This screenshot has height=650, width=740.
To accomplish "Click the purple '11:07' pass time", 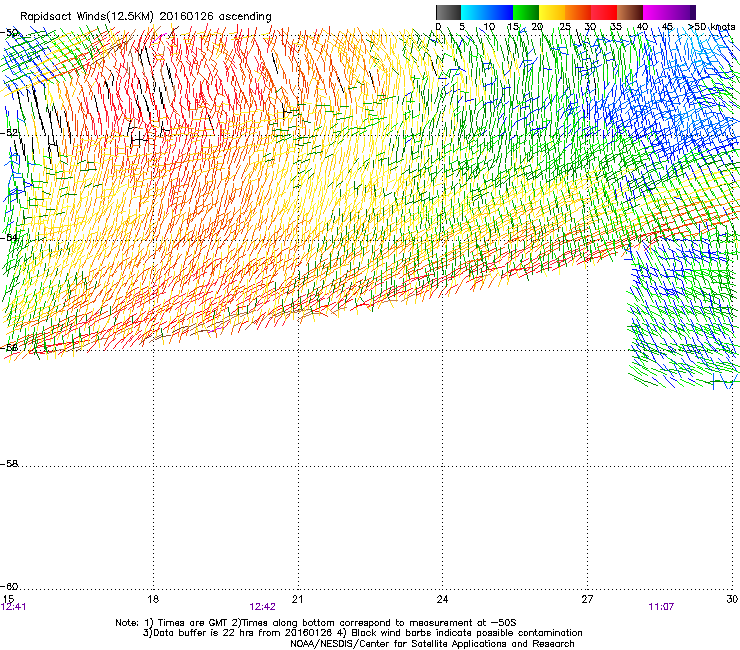I will pyautogui.click(x=661, y=607).
